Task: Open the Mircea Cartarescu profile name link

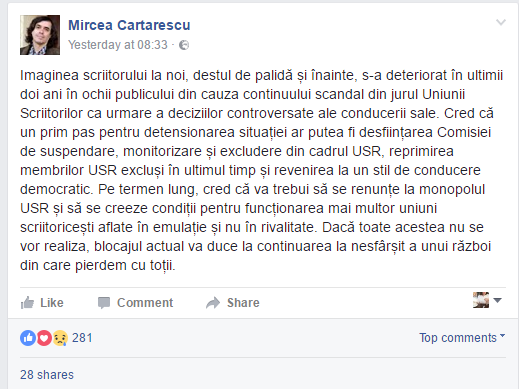Action: (129, 25)
